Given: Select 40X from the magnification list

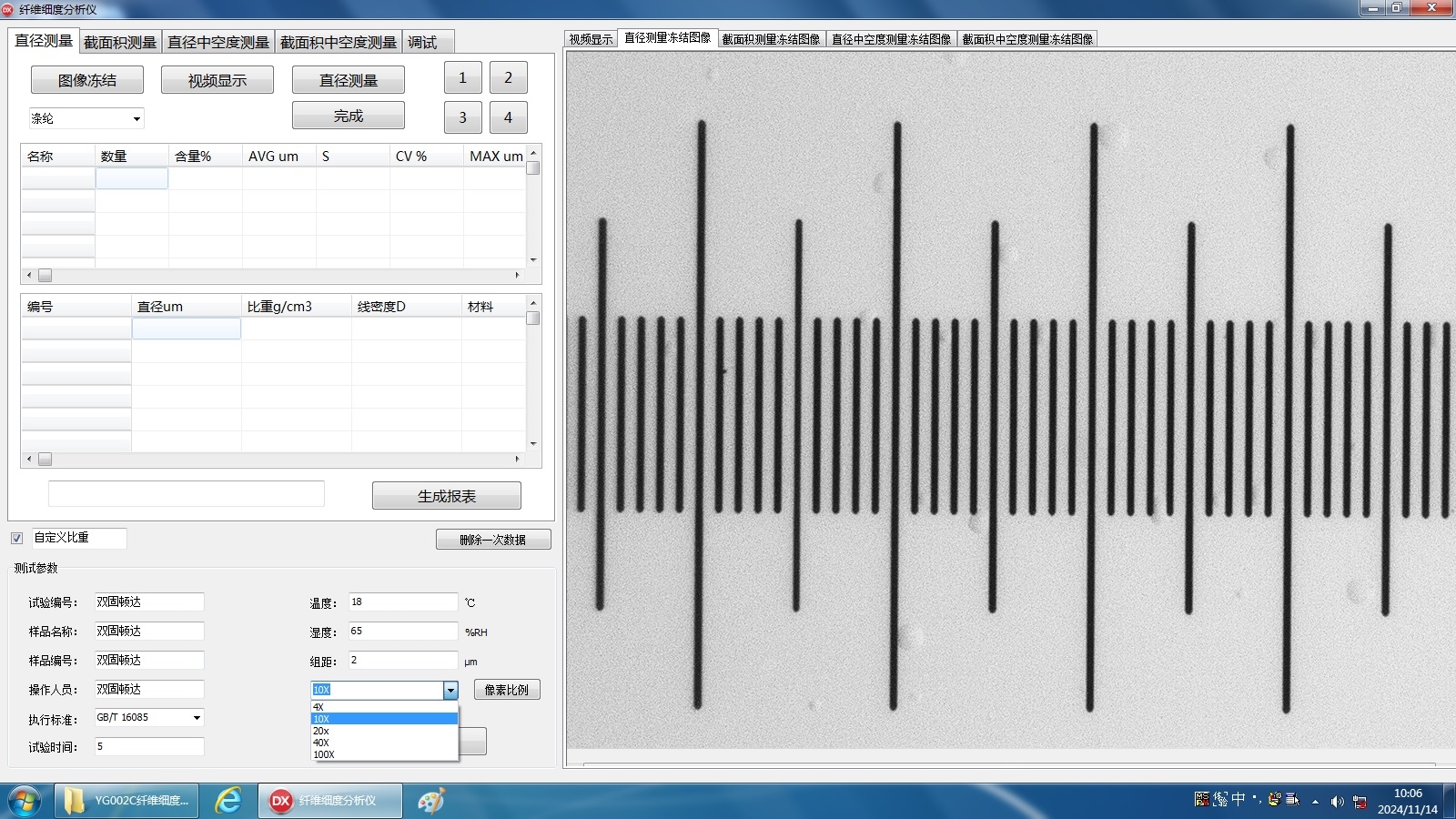Looking at the screenshot, I should coord(321,743).
